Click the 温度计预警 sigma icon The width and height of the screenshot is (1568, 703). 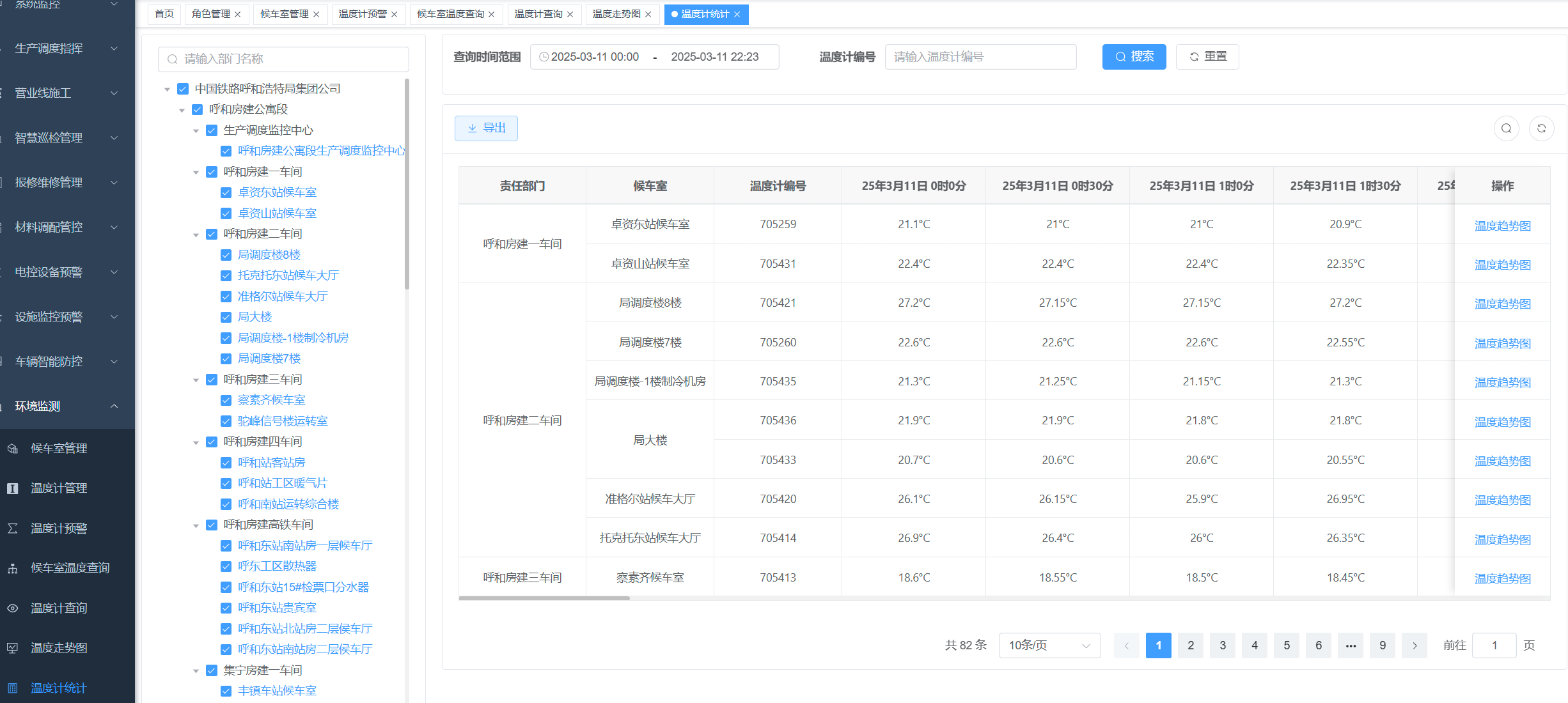tap(13, 529)
